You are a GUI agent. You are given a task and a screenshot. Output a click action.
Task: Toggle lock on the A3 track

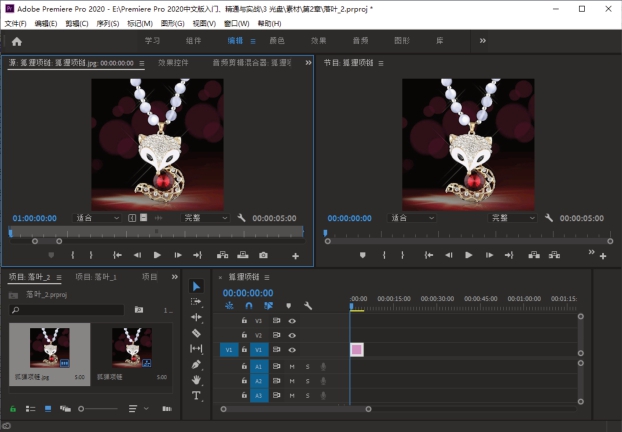[x=244, y=395]
